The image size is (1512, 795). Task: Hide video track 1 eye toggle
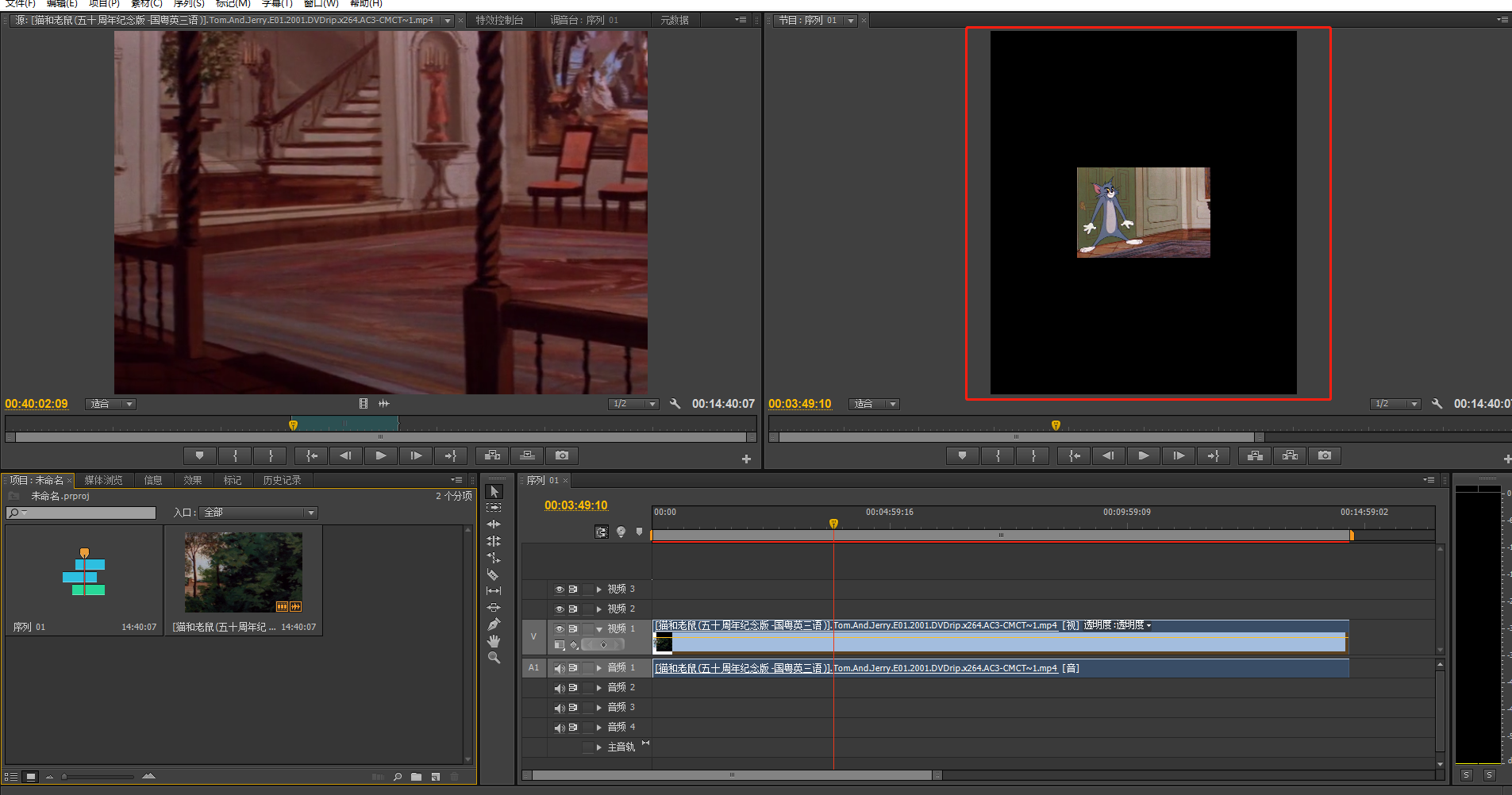[560, 628]
